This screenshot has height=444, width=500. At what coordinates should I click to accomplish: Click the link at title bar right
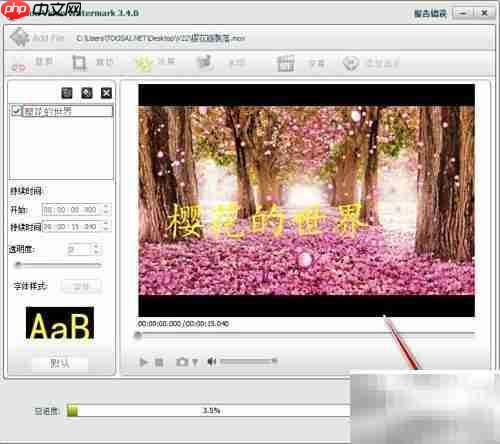[x=430, y=14]
